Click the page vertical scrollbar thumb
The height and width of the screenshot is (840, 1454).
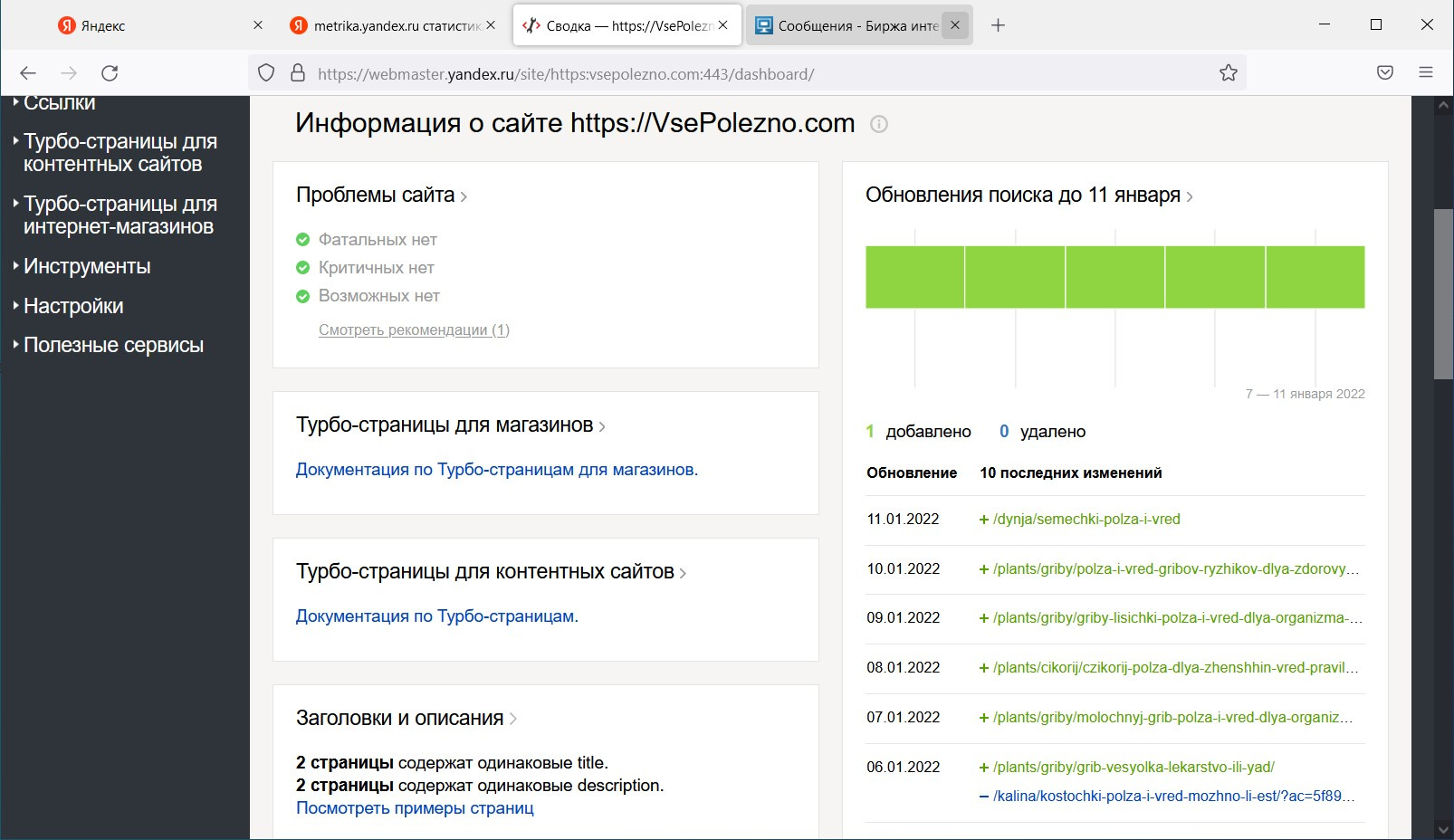[x=1443, y=294]
